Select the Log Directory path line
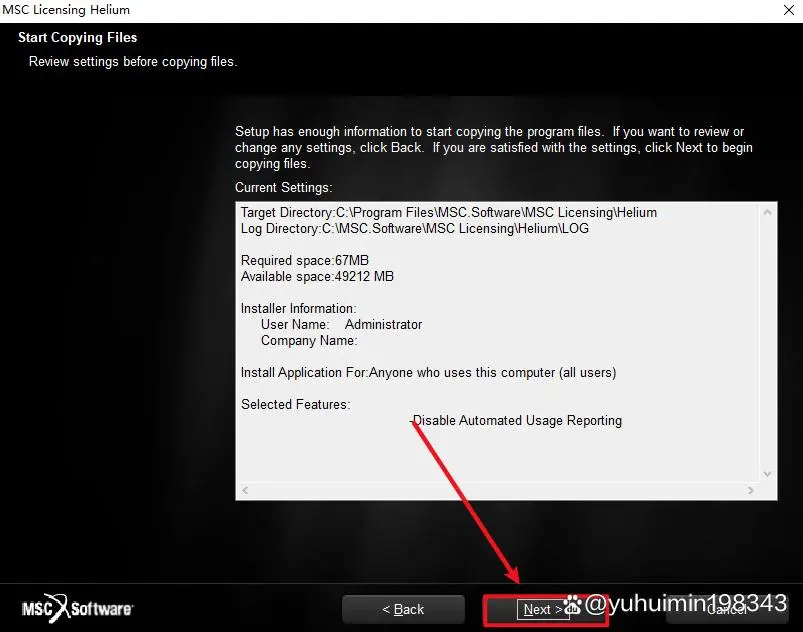Viewport: 803px width, 632px height. click(x=415, y=228)
